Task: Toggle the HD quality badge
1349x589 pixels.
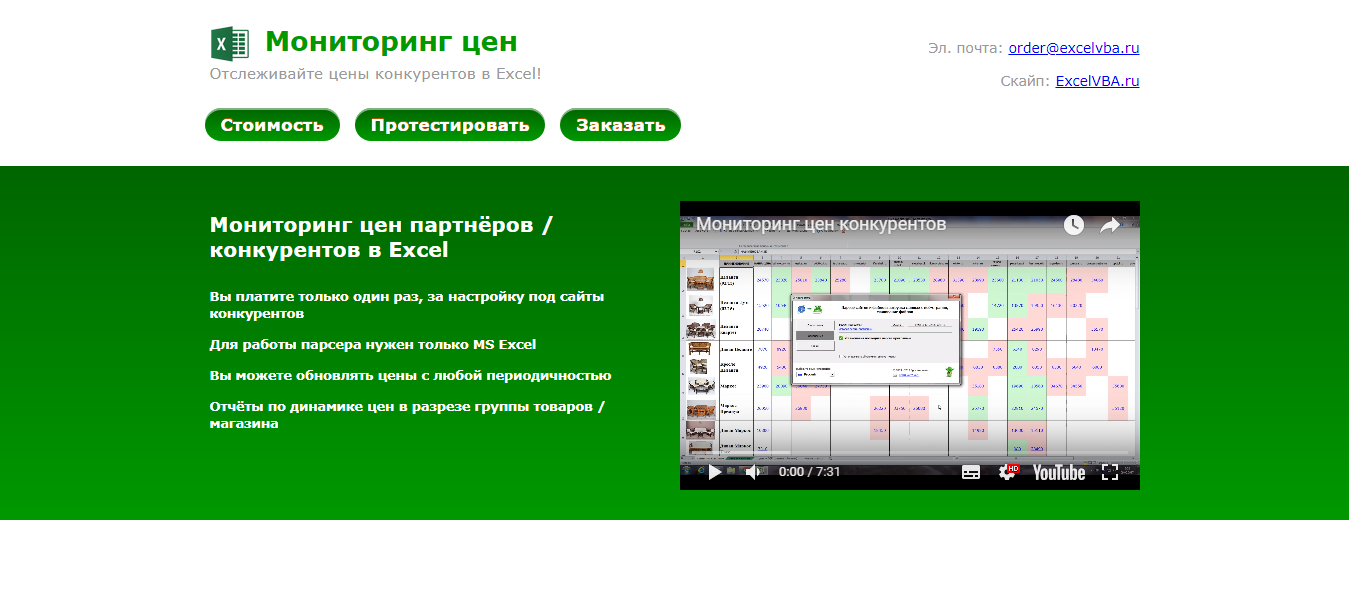Action: [x=1013, y=466]
